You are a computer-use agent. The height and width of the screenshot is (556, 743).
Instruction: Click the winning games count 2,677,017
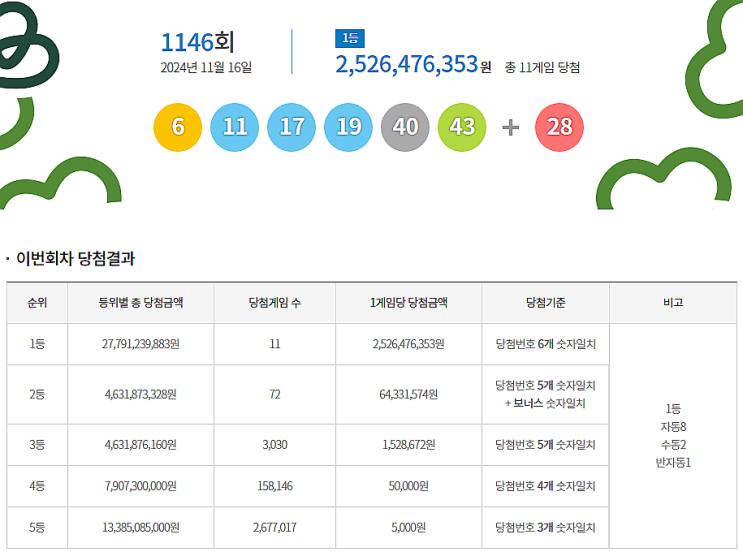point(275,528)
